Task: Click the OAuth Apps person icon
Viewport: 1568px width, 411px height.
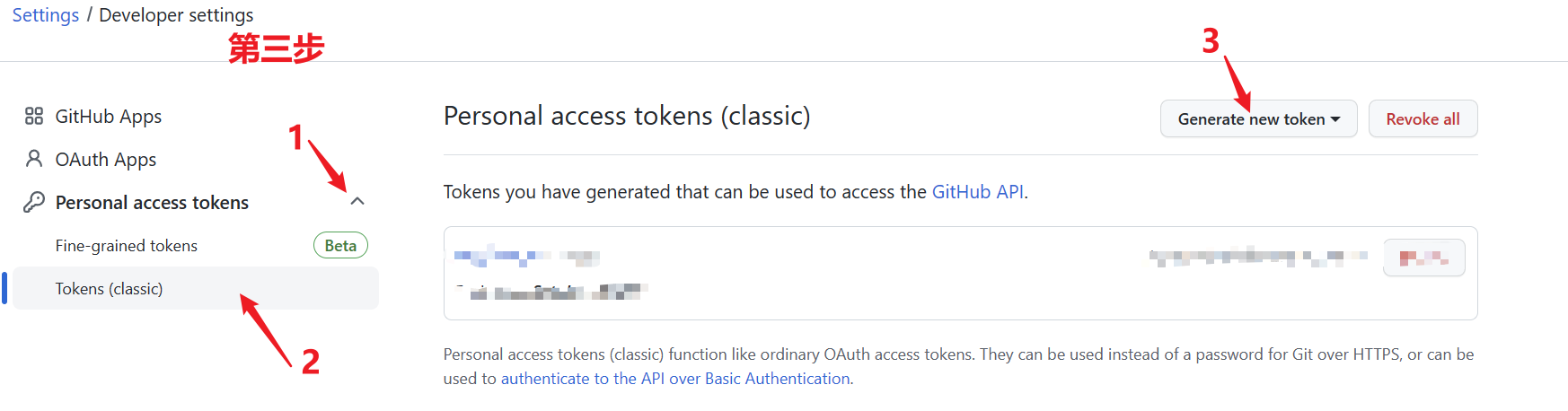Action: point(34,159)
